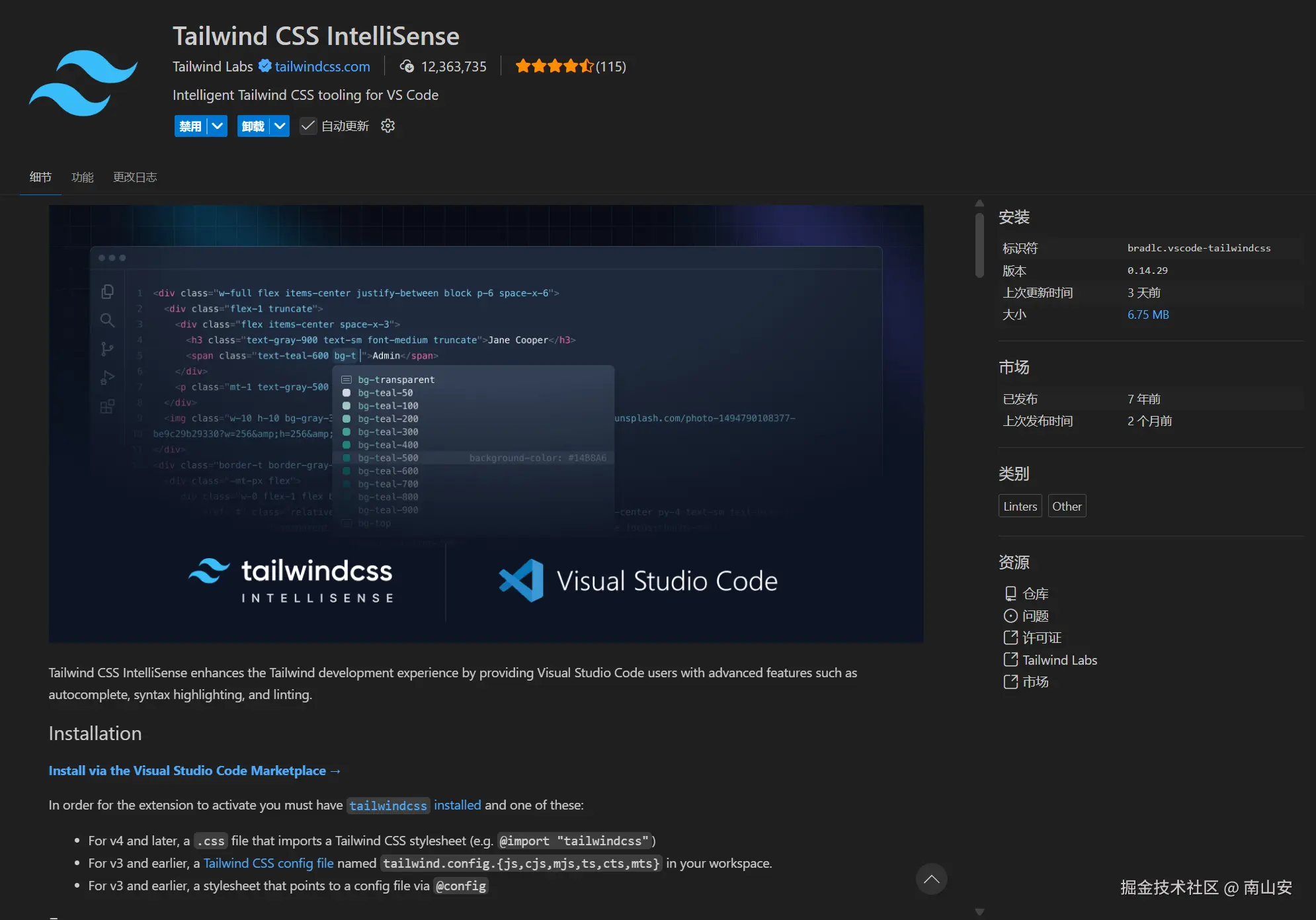Open the 问题 issues resource link
This screenshot has height=920, width=1316.
pos(1034,616)
